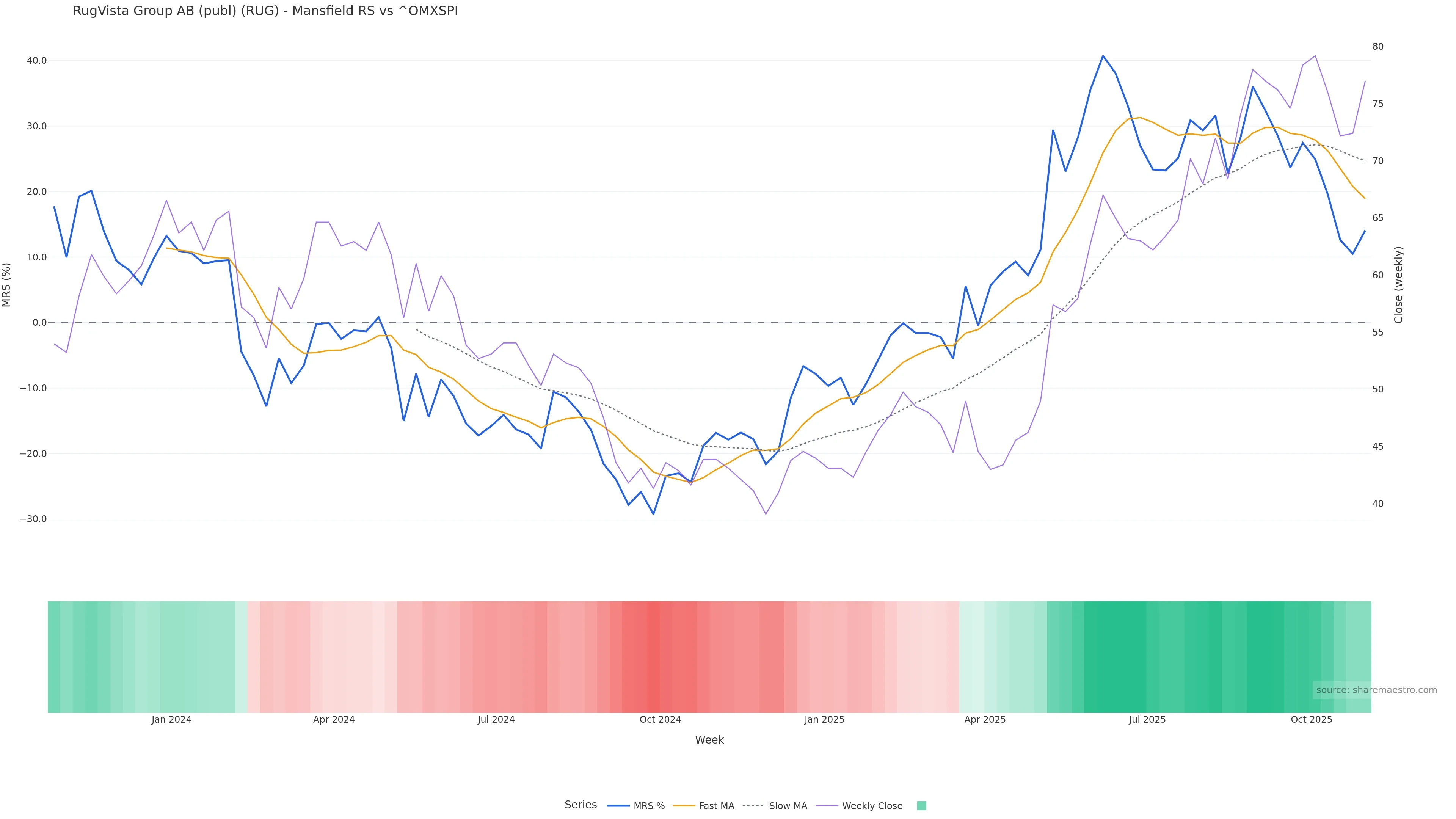Select the MRS (%) y-axis title

click(7, 285)
